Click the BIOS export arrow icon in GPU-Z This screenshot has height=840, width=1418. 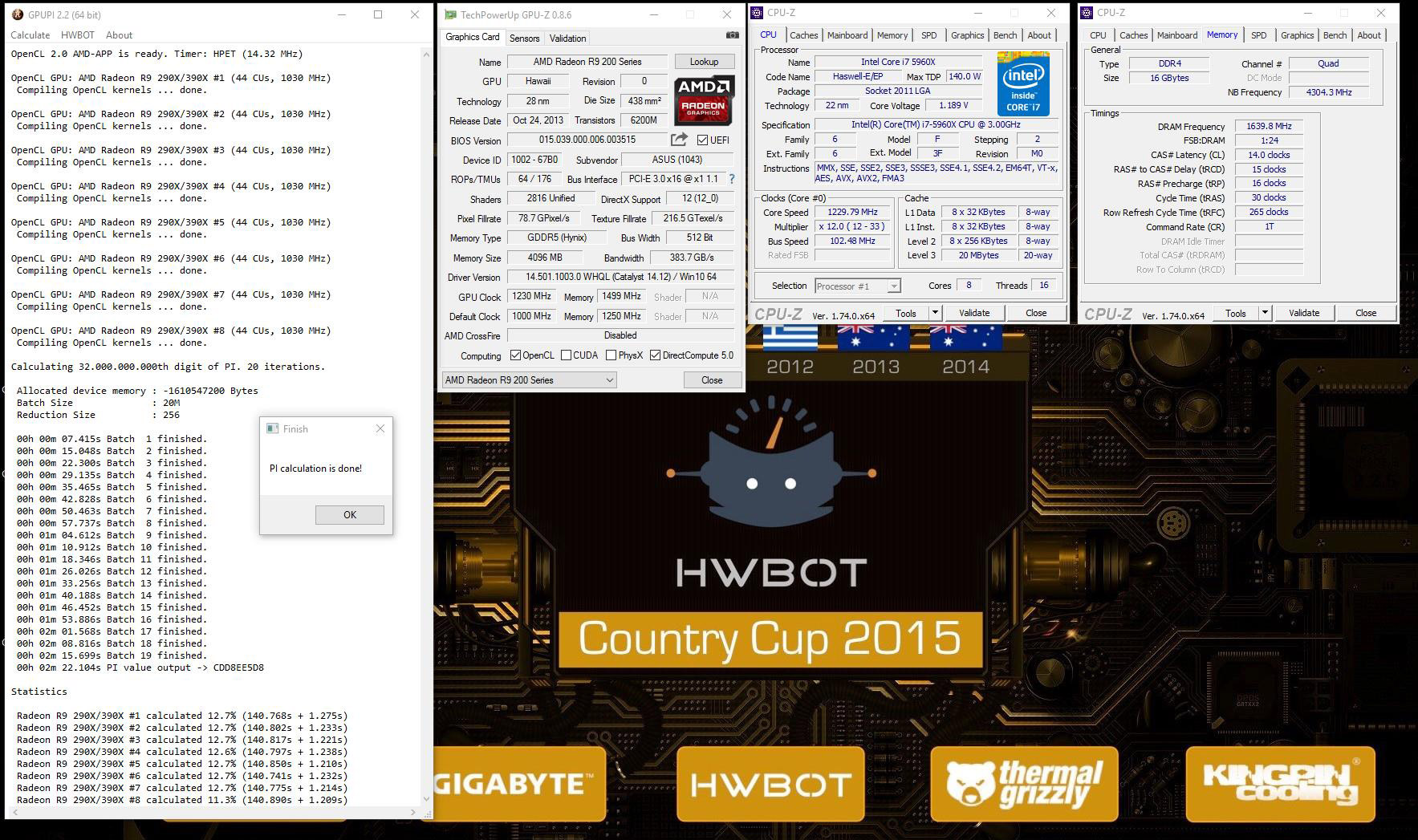679,140
